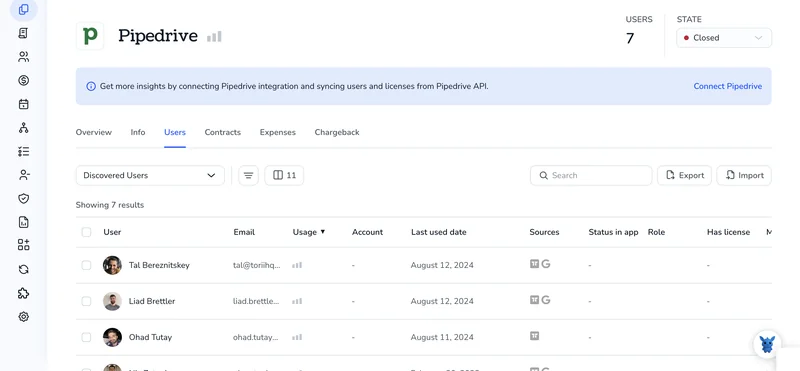Open the users sidebar icon

pyautogui.click(x=23, y=57)
